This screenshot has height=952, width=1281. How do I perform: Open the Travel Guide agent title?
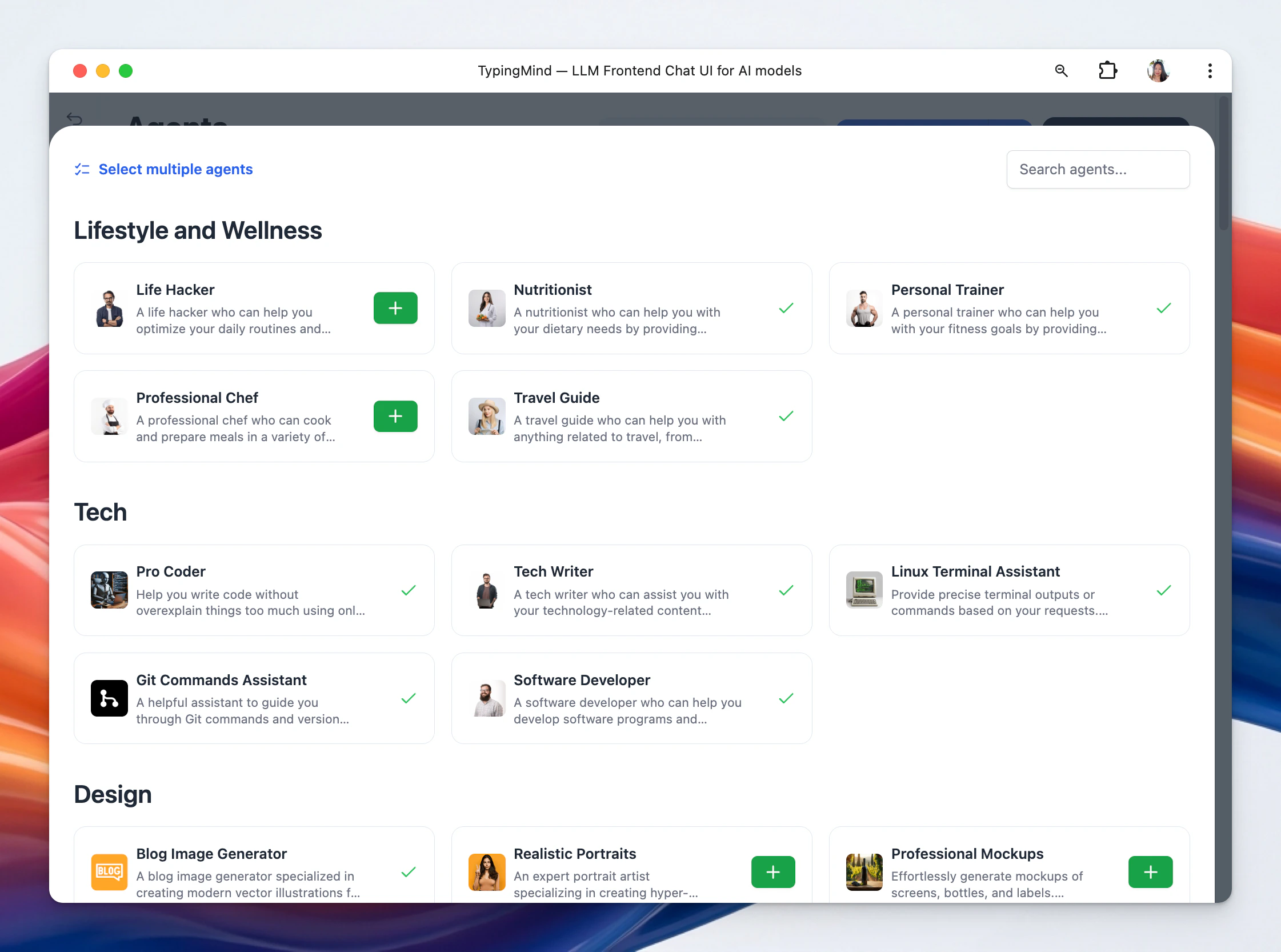pyautogui.click(x=557, y=398)
